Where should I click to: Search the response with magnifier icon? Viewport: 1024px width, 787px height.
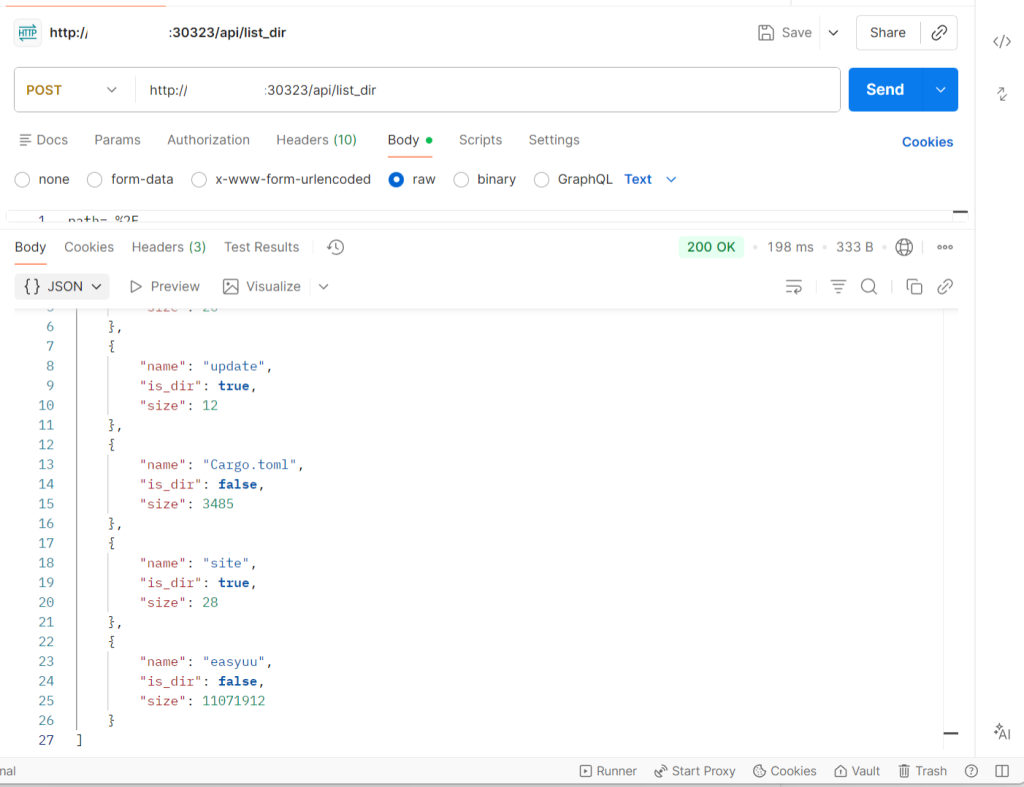[869, 287]
